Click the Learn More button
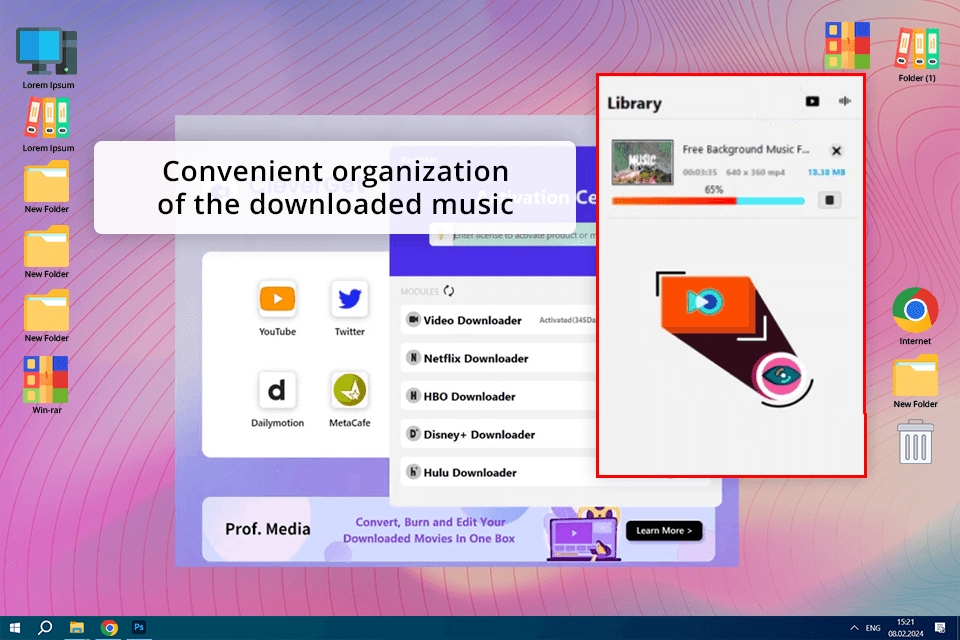960x640 pixels. (664, 530)
